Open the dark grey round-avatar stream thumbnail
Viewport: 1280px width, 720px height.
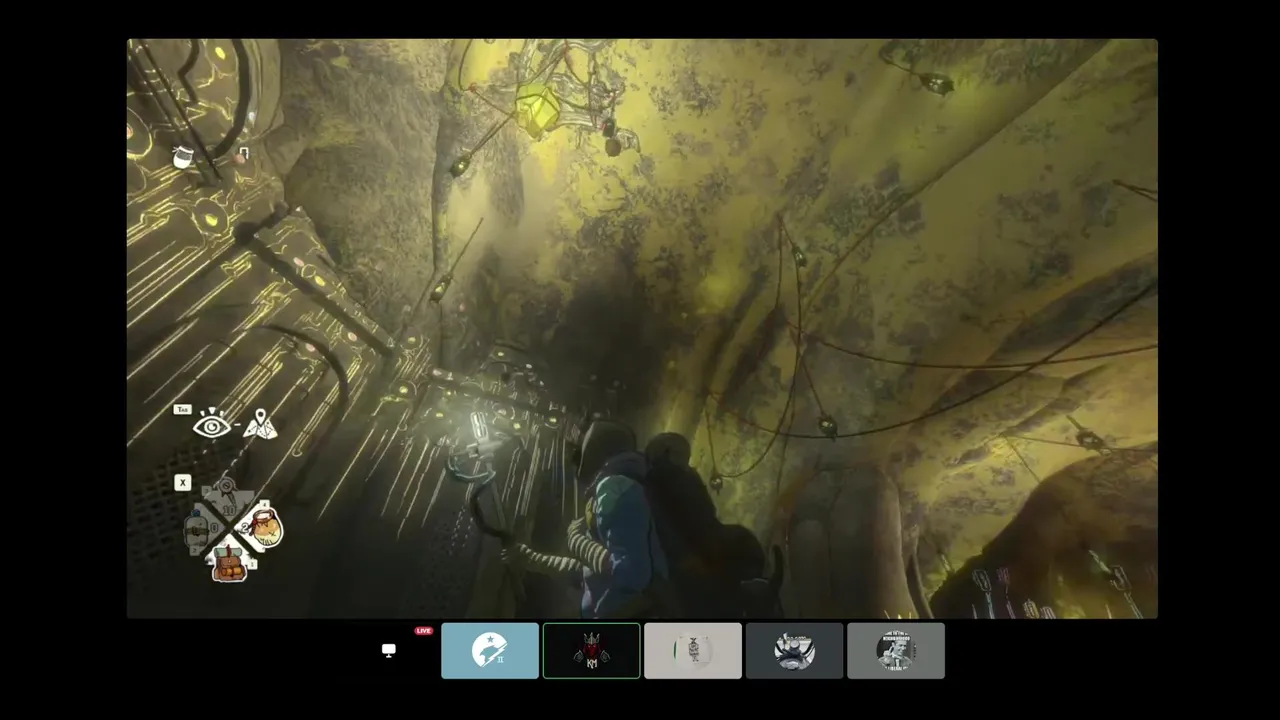pyautogui.click(x=794, y=651)
